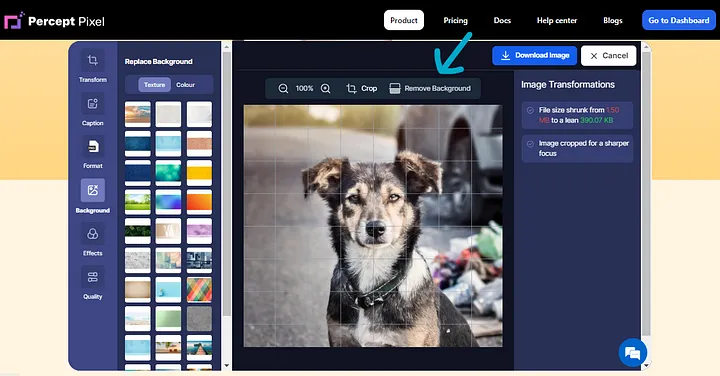The width and height of the screenshot is (720, 376).
Task: Click the Percept Pixel logo
Action: pos(55,21)
